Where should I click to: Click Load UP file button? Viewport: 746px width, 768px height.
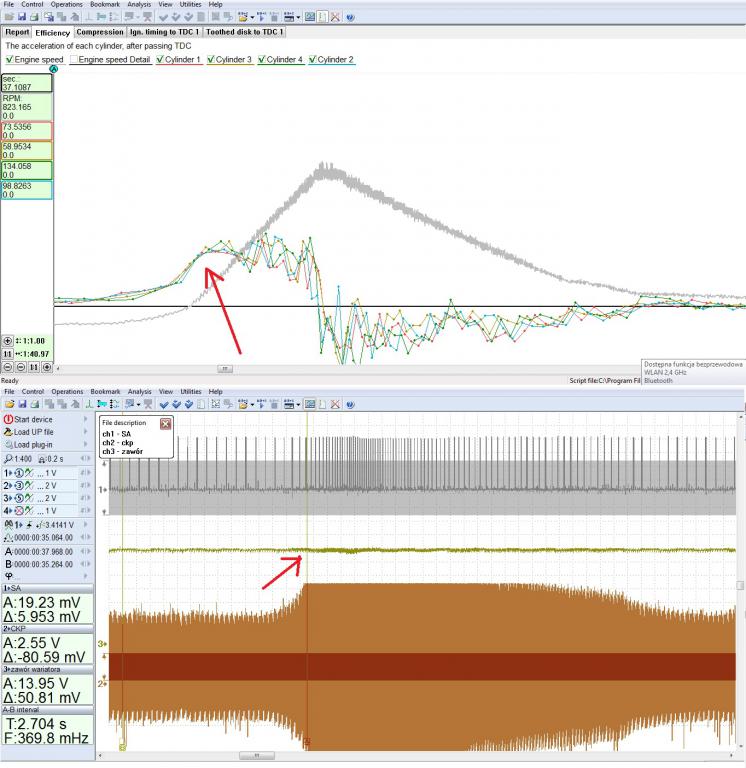[x=33, y=432]
